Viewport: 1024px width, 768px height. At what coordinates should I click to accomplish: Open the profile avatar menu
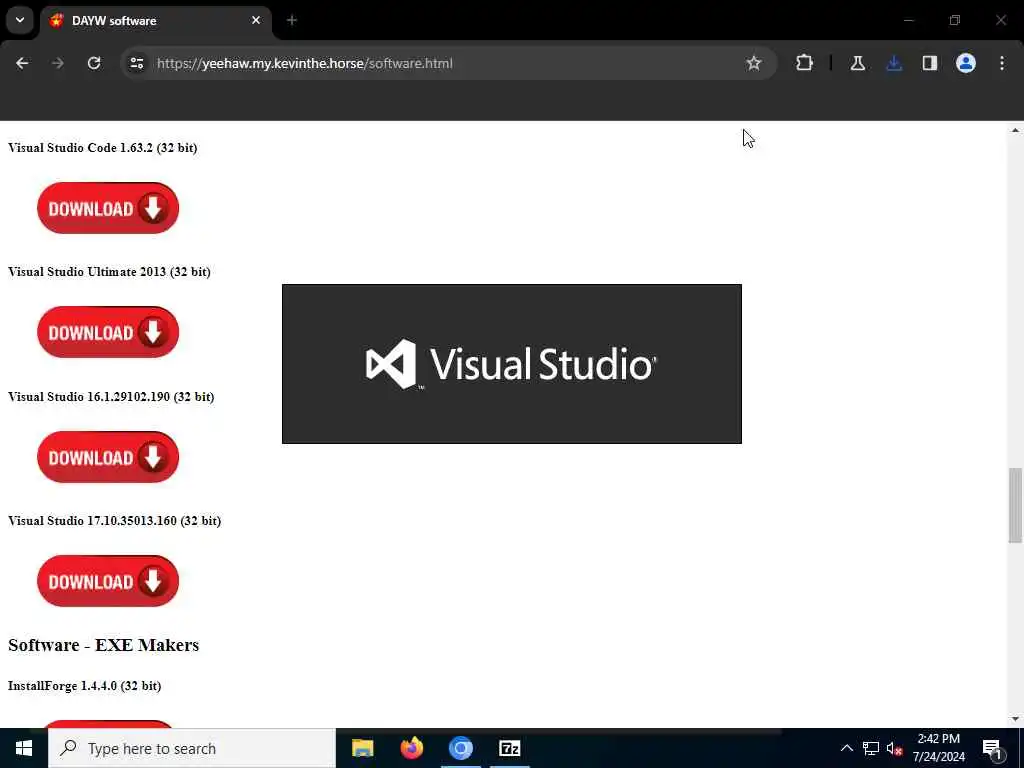coord(966,63)
